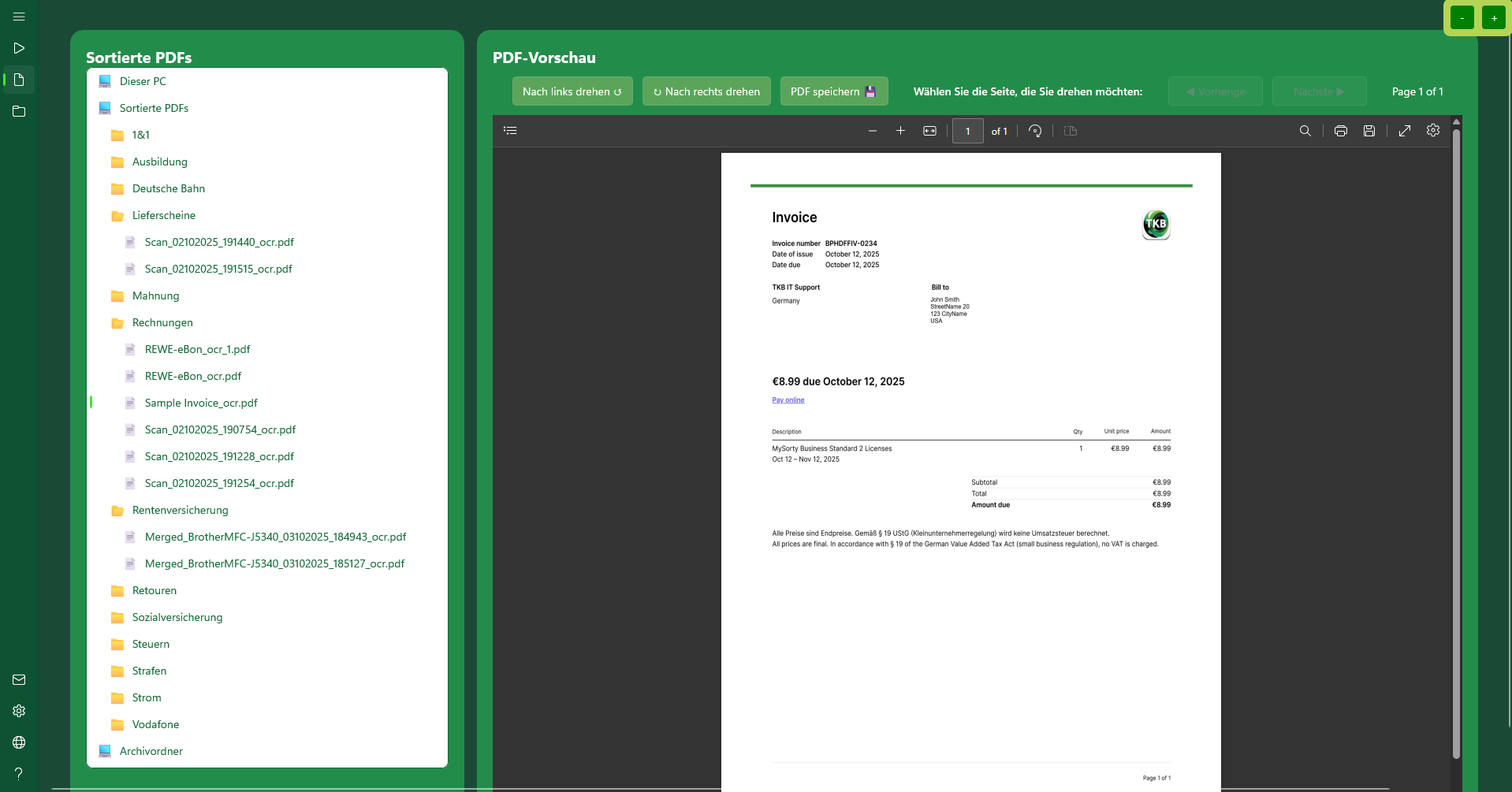
Task: Zoom out in the PDF viewer
Action: coord(872,131)
